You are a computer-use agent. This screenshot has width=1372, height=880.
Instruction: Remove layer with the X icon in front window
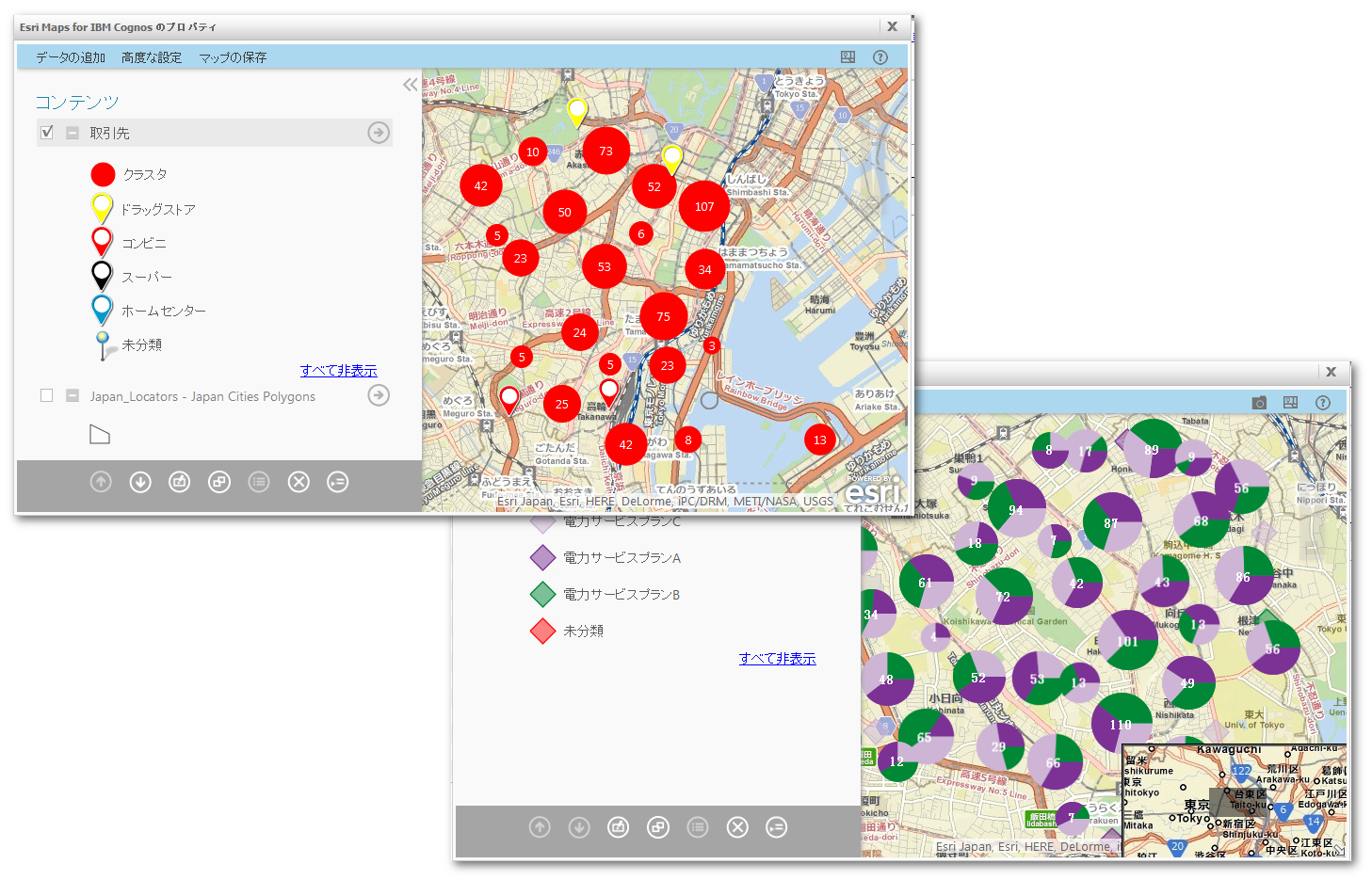(299, 482)
